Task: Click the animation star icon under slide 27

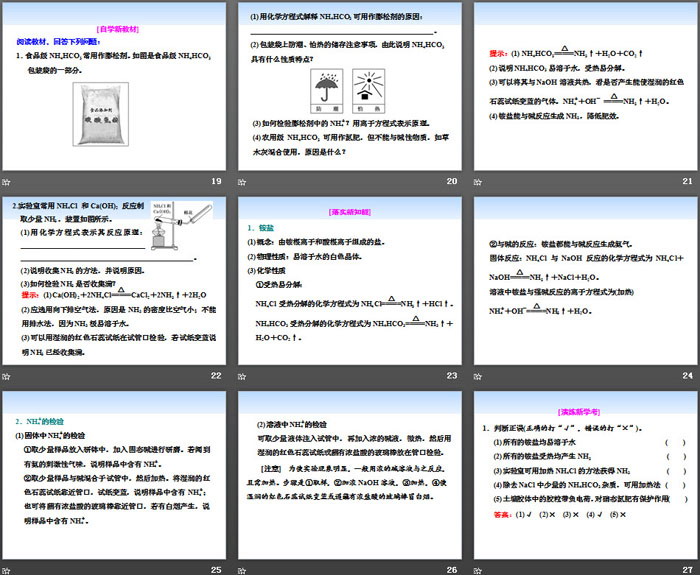Action: [475, 569]
